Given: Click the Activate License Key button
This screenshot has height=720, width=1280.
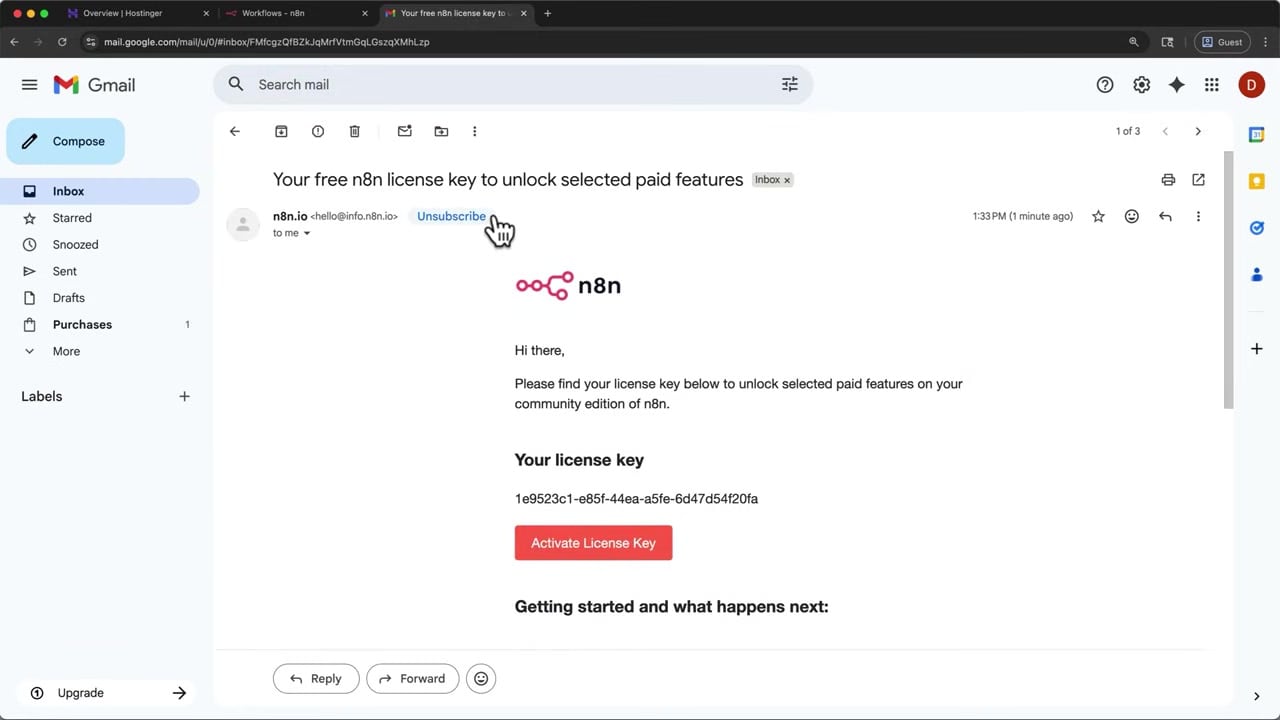Looking at the screenshot, I should (593, 543).
